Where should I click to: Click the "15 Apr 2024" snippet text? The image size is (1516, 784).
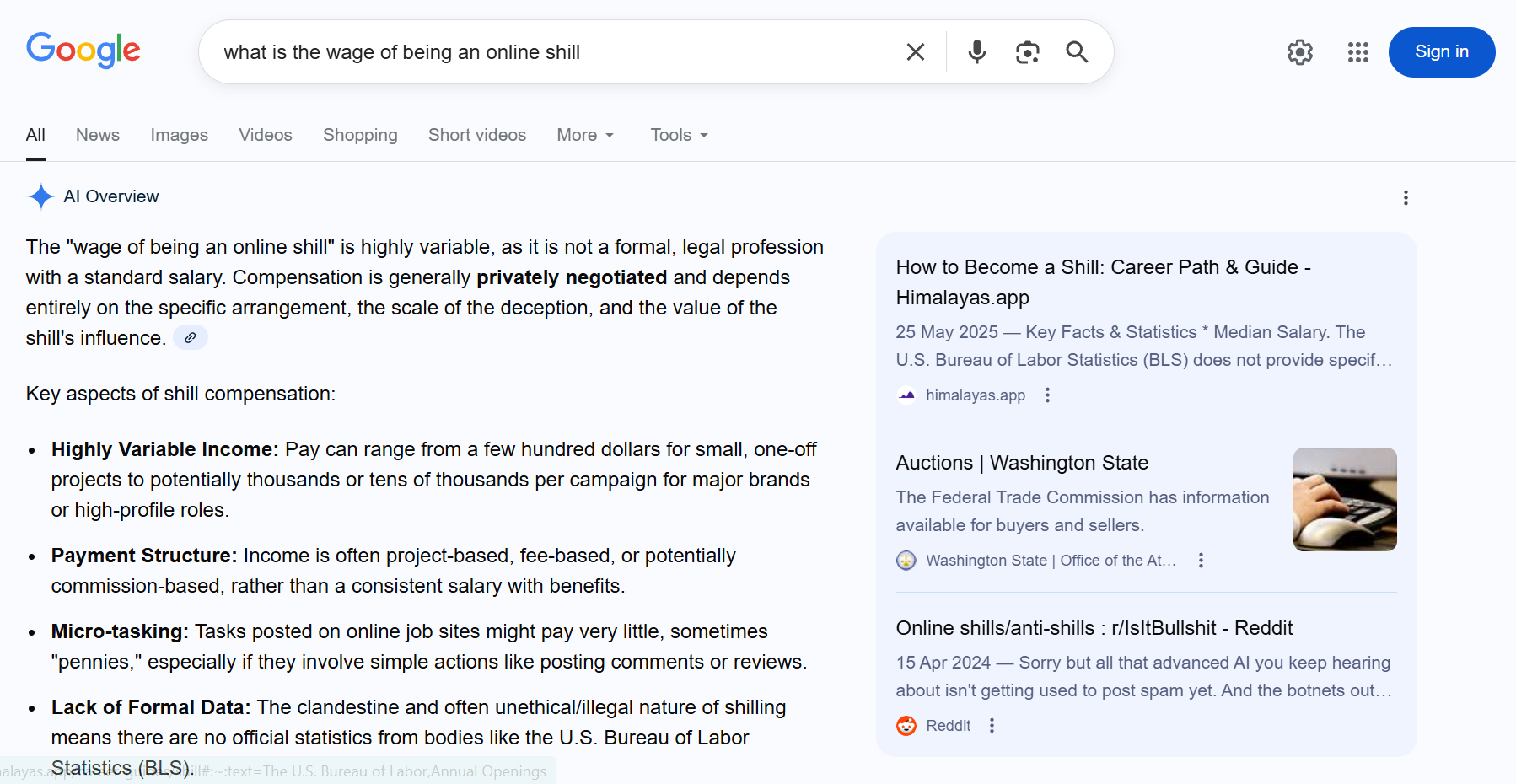(x=943, y=663)
